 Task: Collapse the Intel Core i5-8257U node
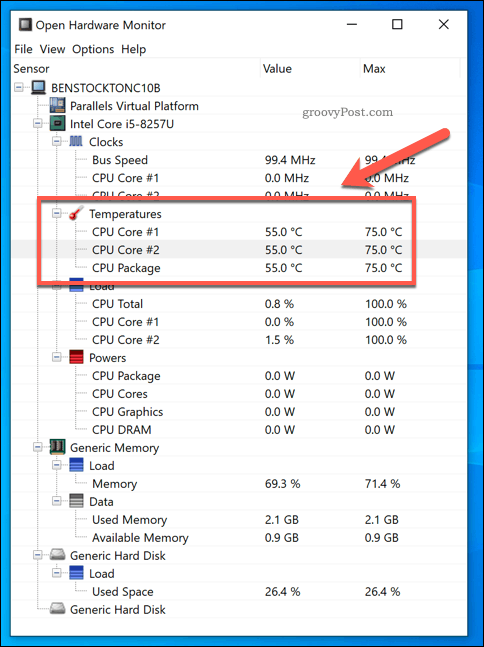point(38,123)
